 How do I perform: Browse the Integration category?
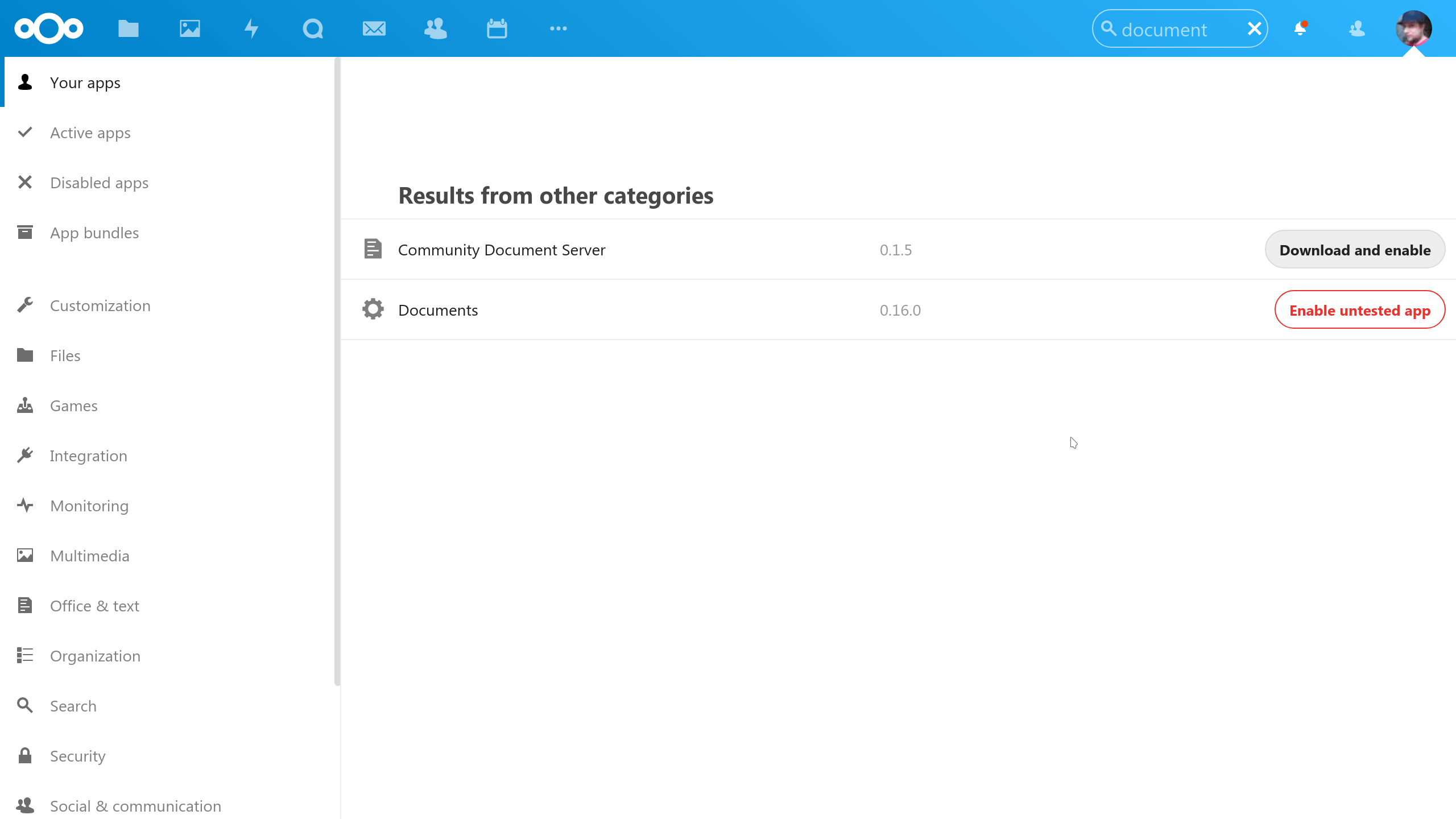tap(169, 456)
